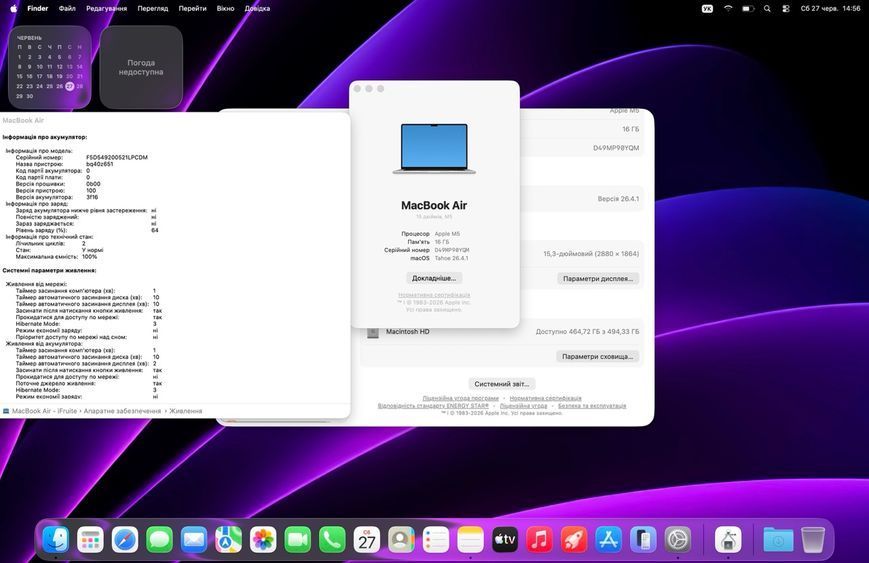This screenshot has height=563, width=869.
Task: Open Calendar icon showing 27
Action: click(367, 539)
